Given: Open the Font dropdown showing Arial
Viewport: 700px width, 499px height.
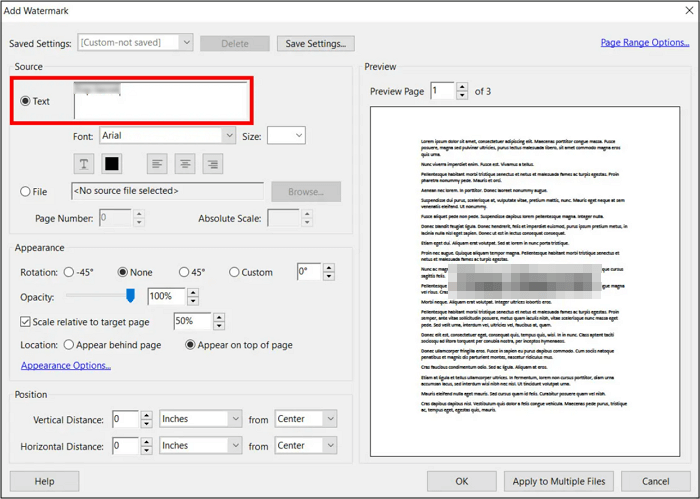Looking at the screenshot, I should [x=167, y=135].
